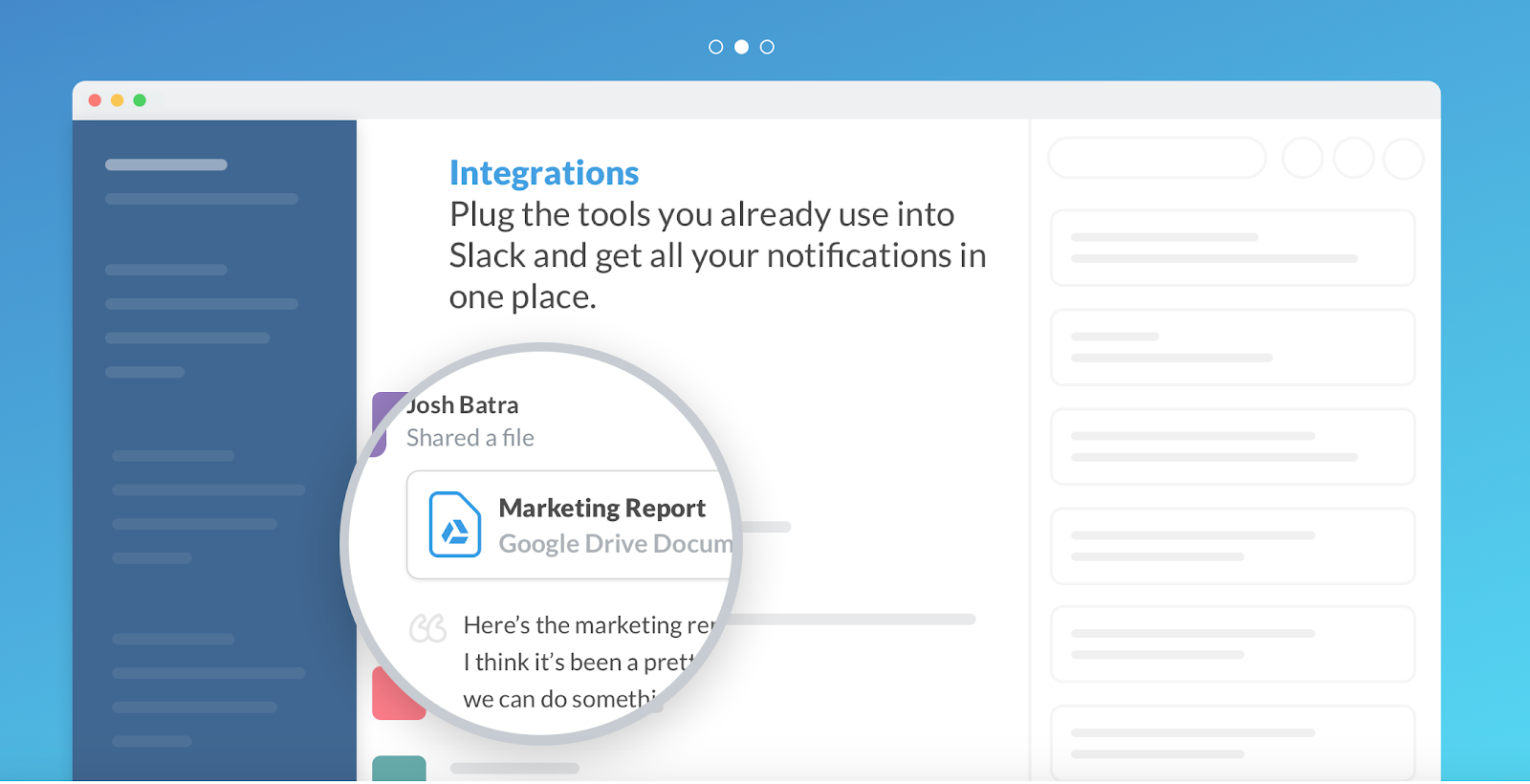Image resolution: width=1530 pixels, height=784 pixels.
Task: Click the last round button in right panel
Action: [x=1404, y=158]
